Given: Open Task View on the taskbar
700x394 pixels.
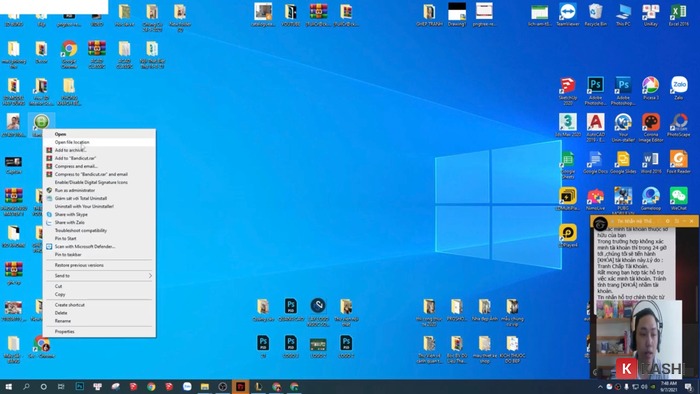Looking at the screenshot, I should coord(61,387).
